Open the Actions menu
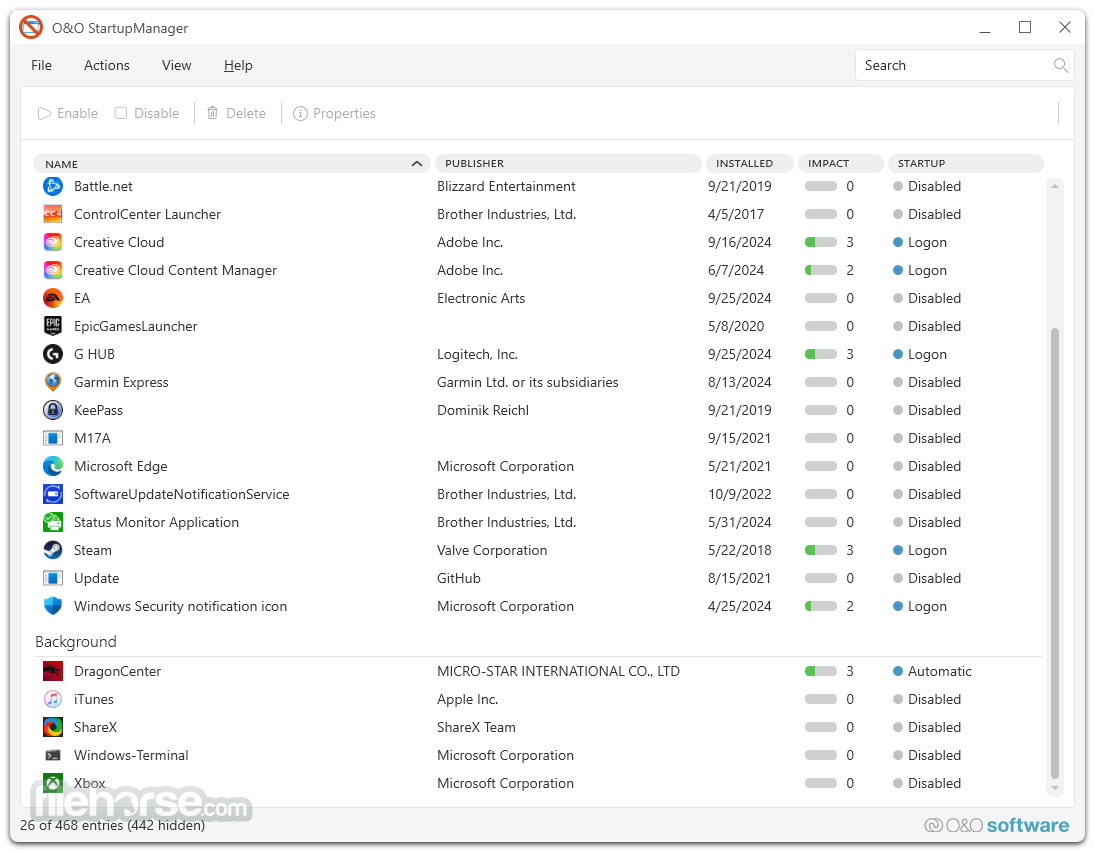This screenshot has width=1095, height=852. [x=107, y=66]
